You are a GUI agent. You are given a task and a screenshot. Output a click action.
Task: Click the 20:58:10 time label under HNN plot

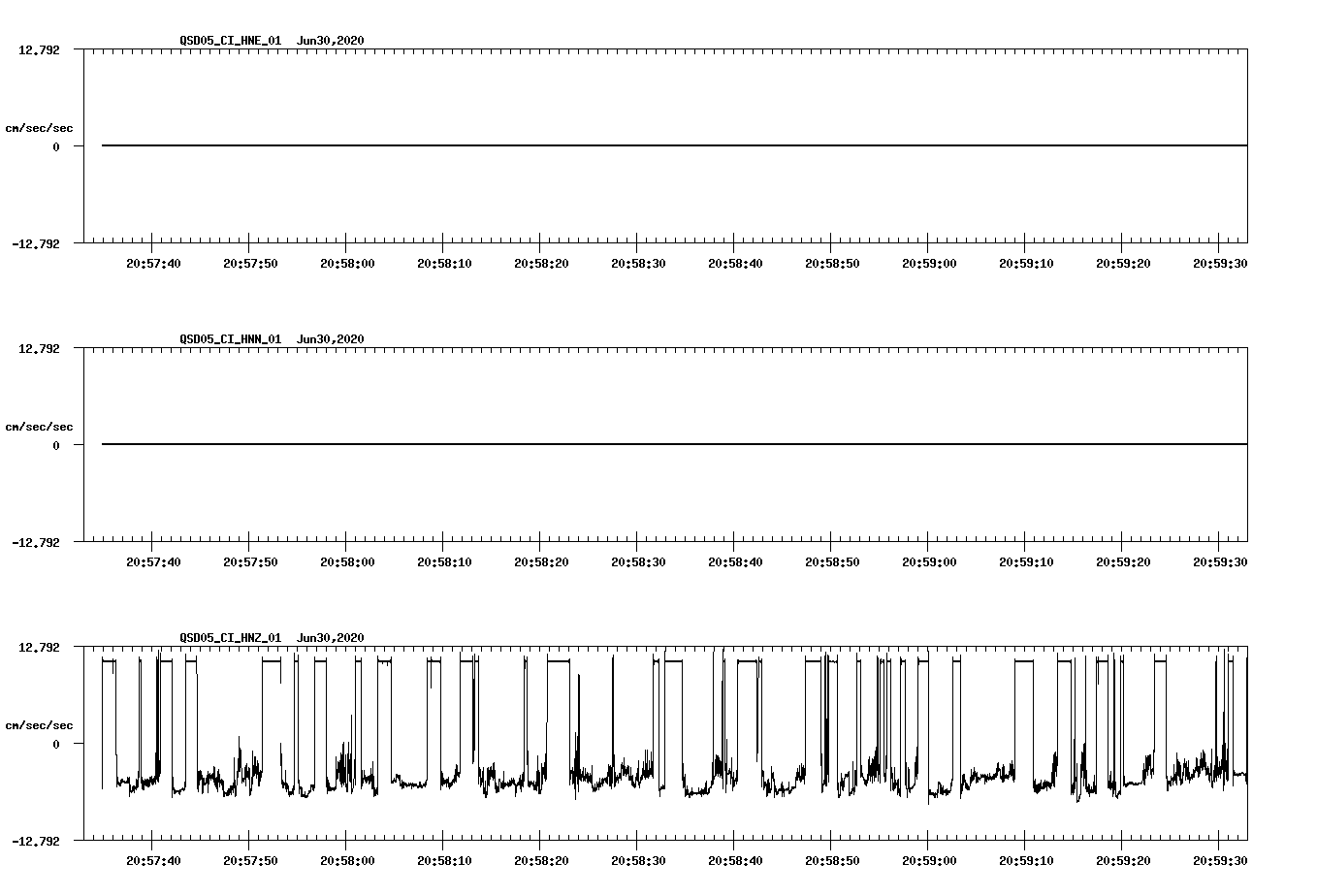click(x=444, y=562)
